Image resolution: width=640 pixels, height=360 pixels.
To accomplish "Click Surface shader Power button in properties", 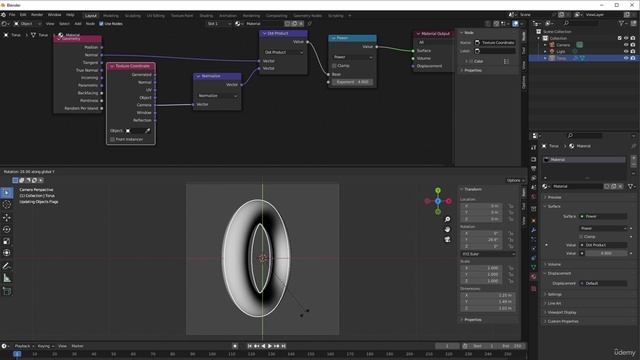I will point(603,216).
